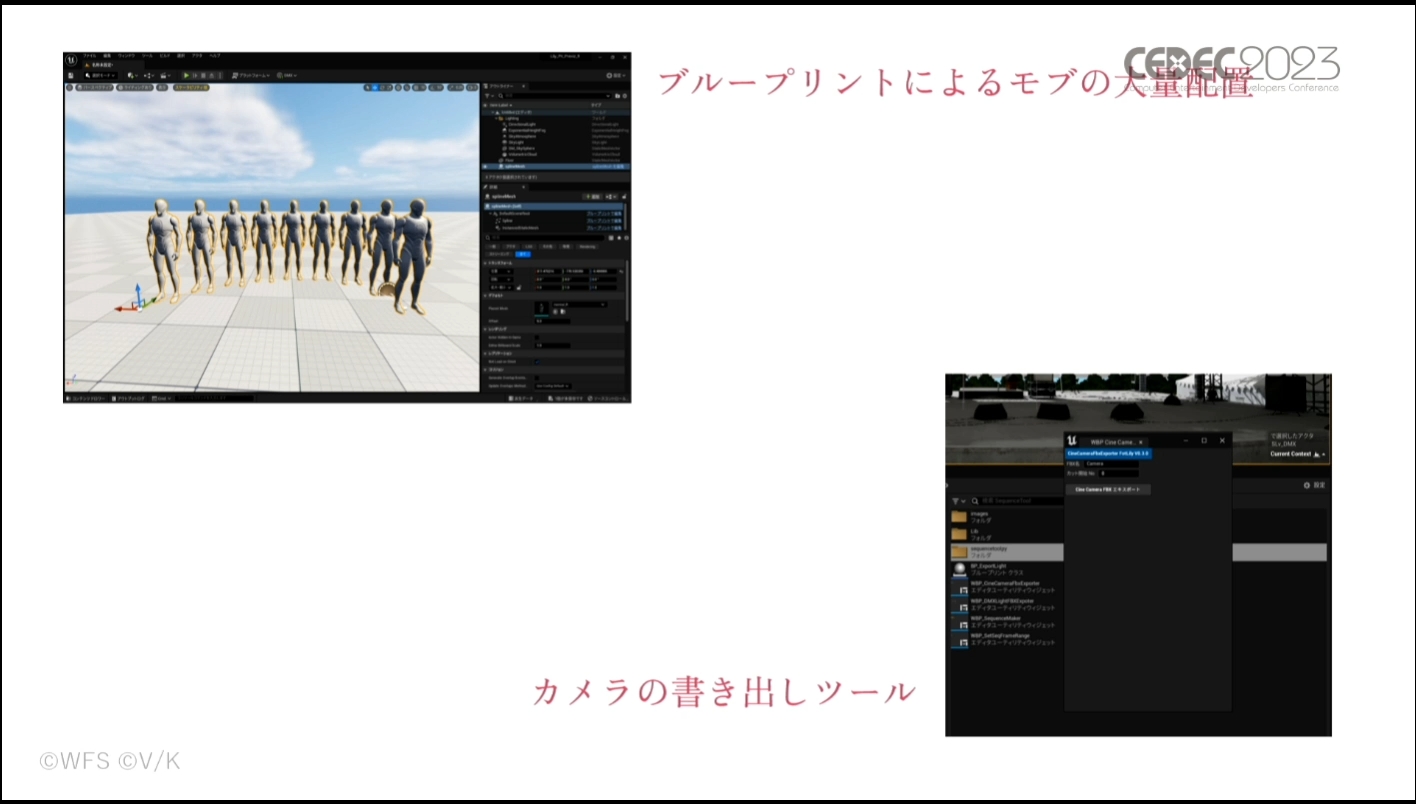Open the ファイル menu

click(89, 56)
